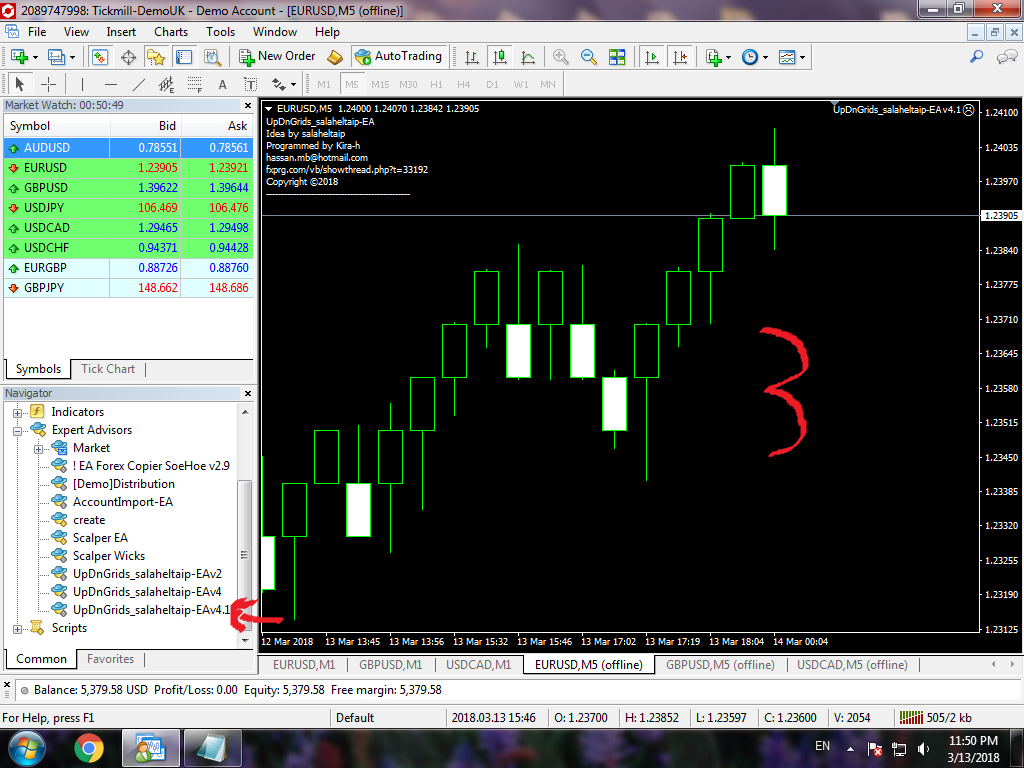Viewport: 1024px width, 768px height.
Task: Select the arrows drawing tool
Action: pos(279,84)
